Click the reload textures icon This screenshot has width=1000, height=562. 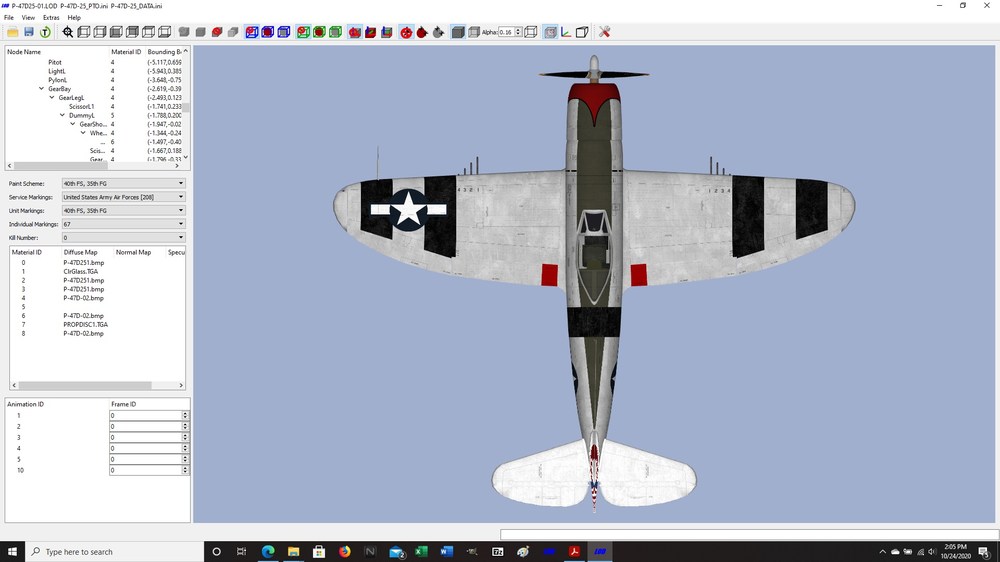(x=45, y=32)
